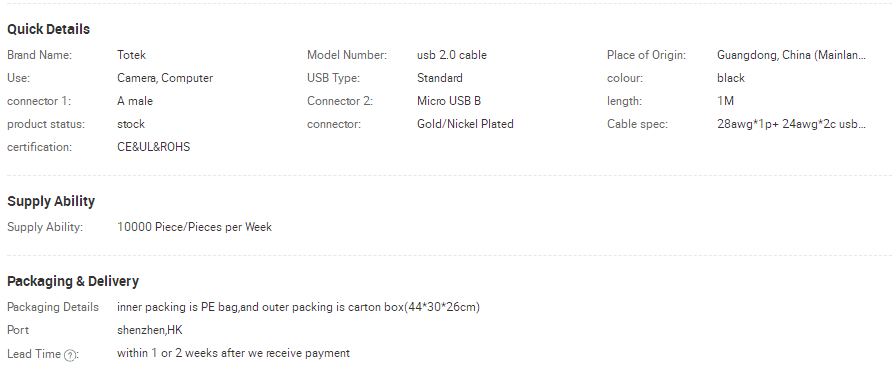Click the Use value Camera, Computer

click(x=165, y=78)
